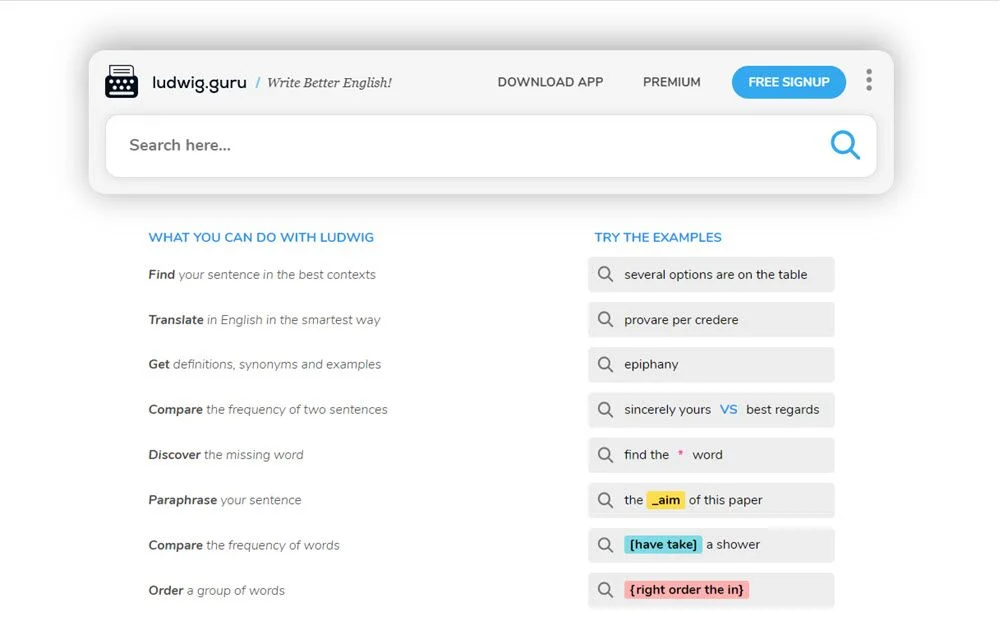Click 'Write Better English!' tagline
The width and height of the screenshot is (1000, 635).
coord(329,83)
